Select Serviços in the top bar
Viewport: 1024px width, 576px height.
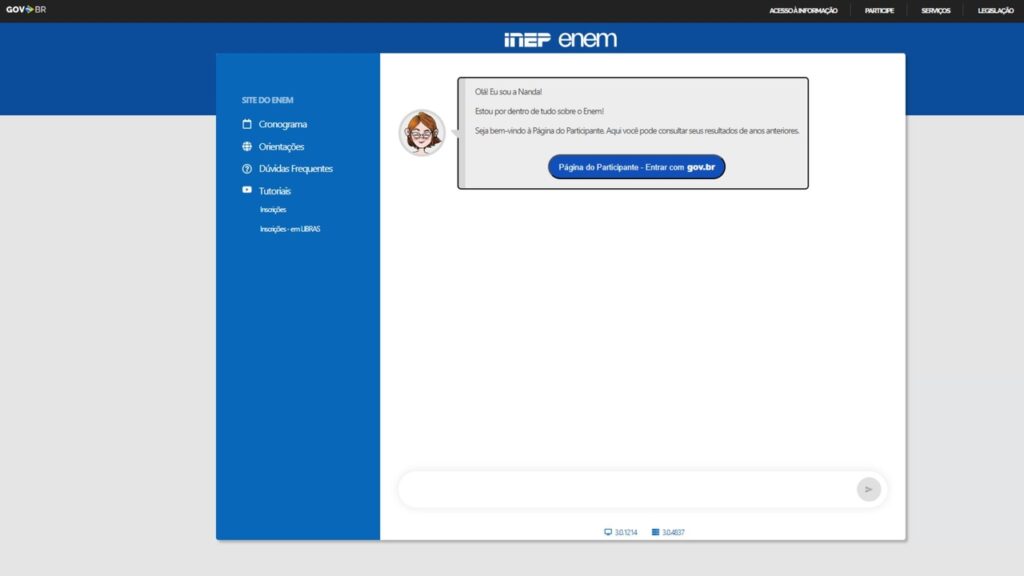tap(935, 10)
